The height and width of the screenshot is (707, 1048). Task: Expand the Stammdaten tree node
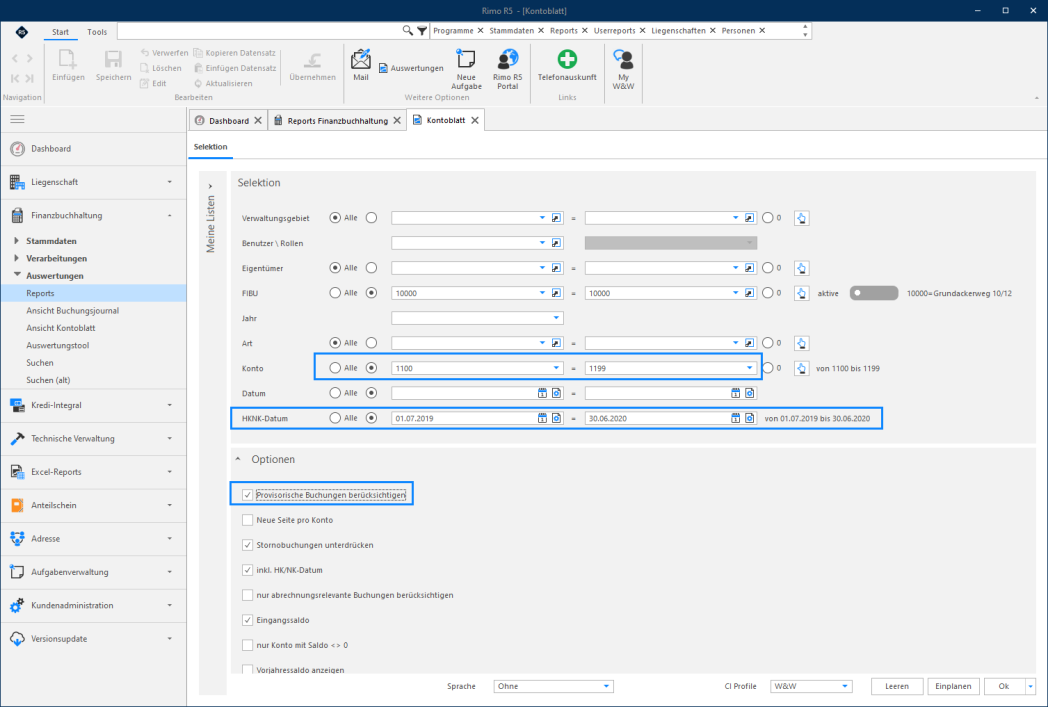click(x=17, y=241)
